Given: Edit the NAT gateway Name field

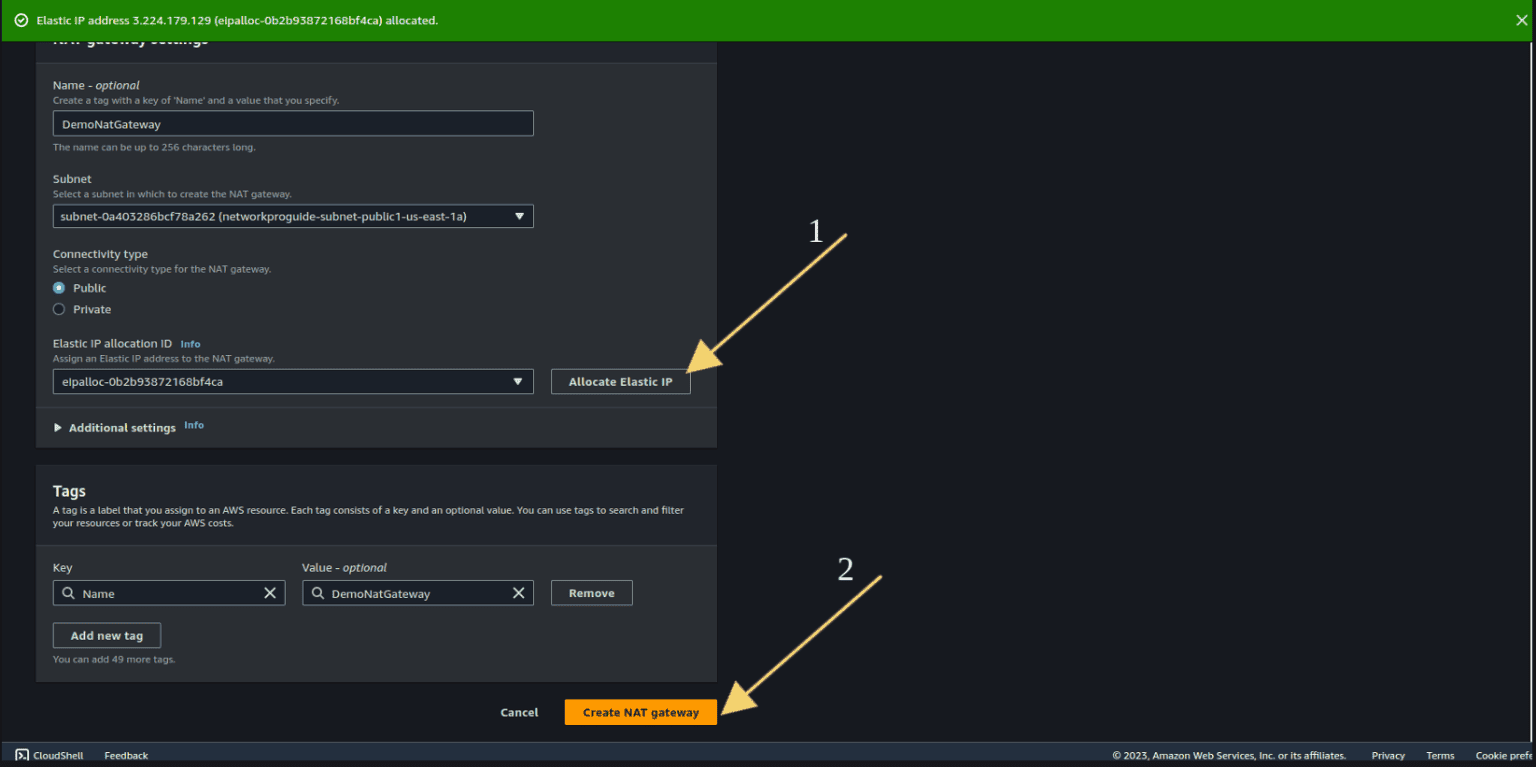Looking at the screenshot, I should click(x=293, y=123).
